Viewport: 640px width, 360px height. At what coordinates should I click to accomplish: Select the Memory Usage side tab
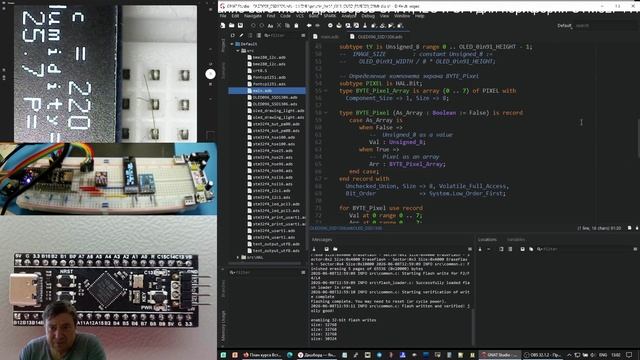pyautogui.click(x=223, y=325)
